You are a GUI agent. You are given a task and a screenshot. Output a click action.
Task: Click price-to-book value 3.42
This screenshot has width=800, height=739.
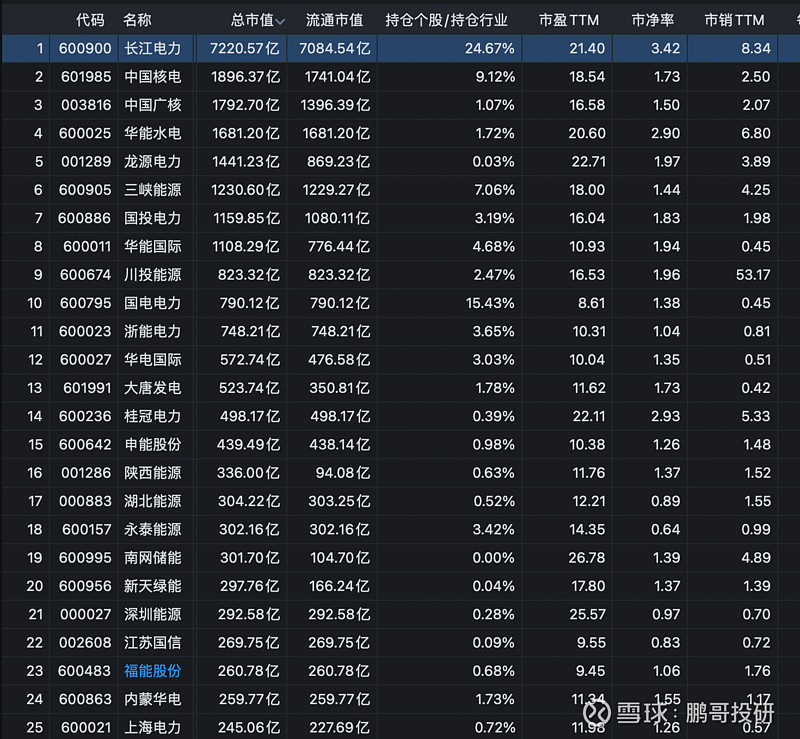coord(665,48)
